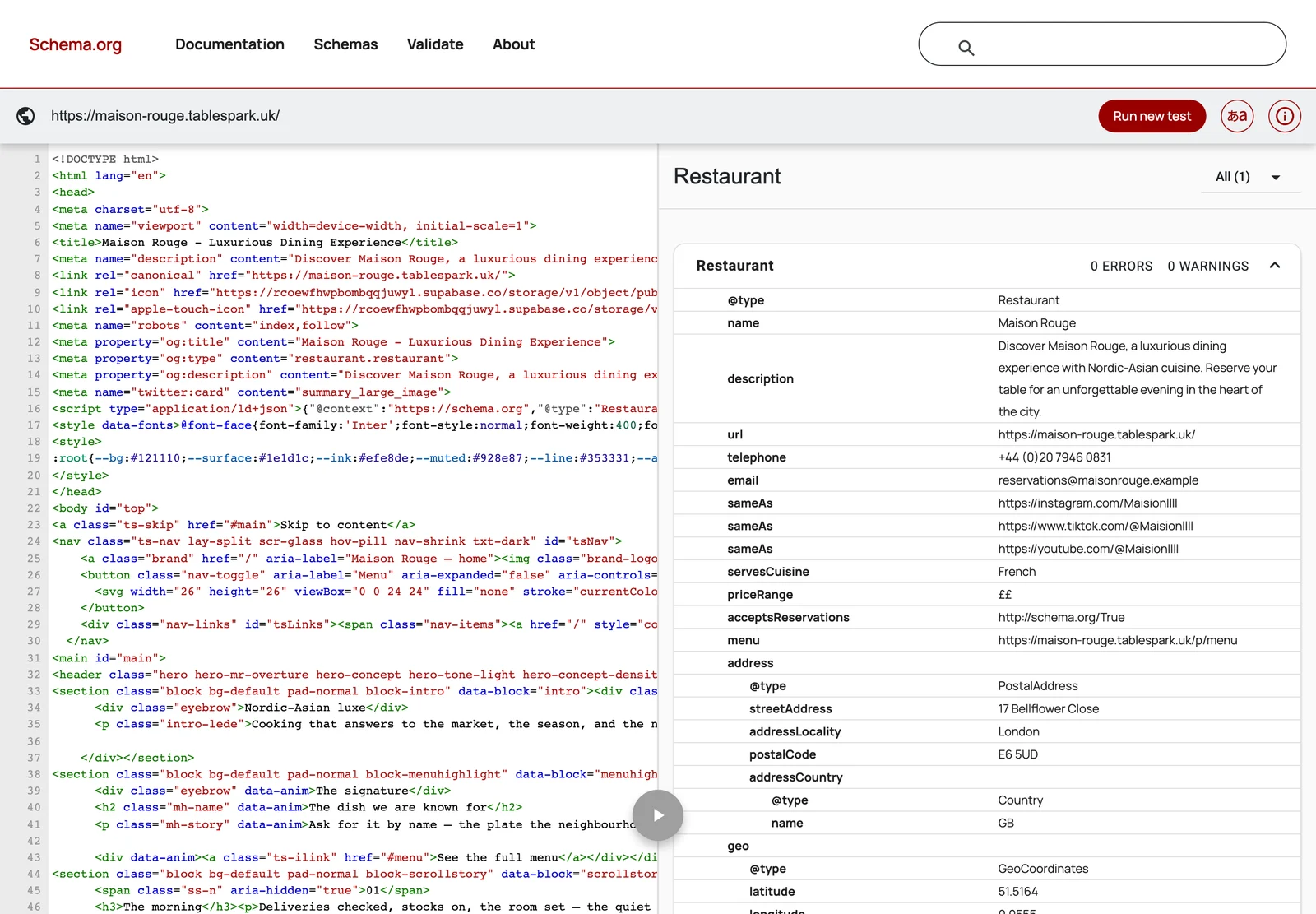Click the GeoCoordinates type value

1043,869
